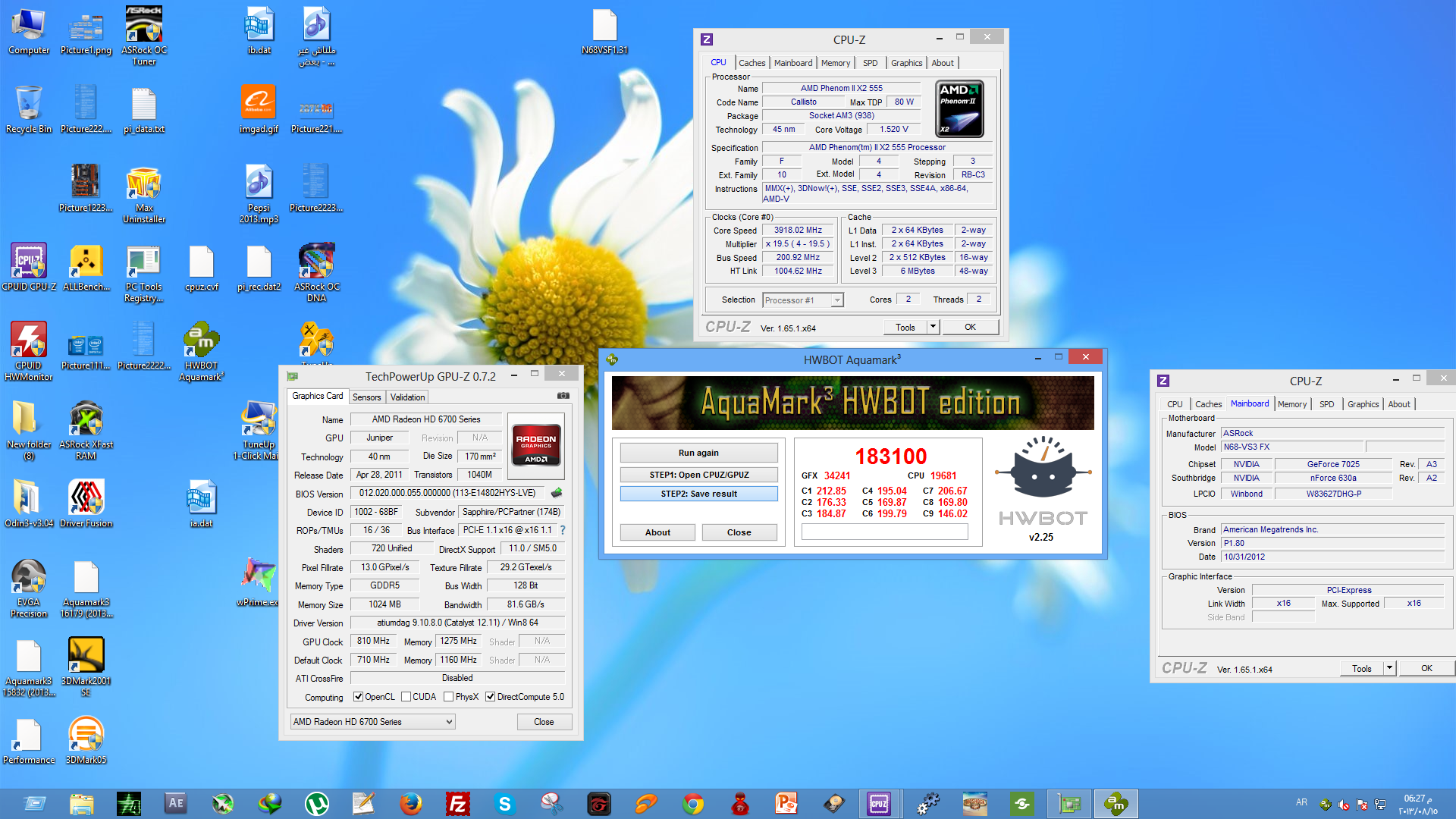Switch to Sensors tab in GPU-Z
The height and width of the screenshot is (819, 1456).
click(366, 397)
